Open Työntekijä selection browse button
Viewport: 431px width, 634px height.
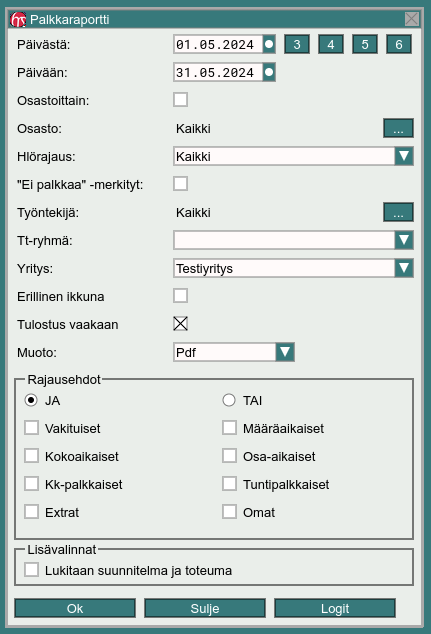pyautogui.click(x=398, y=212)
